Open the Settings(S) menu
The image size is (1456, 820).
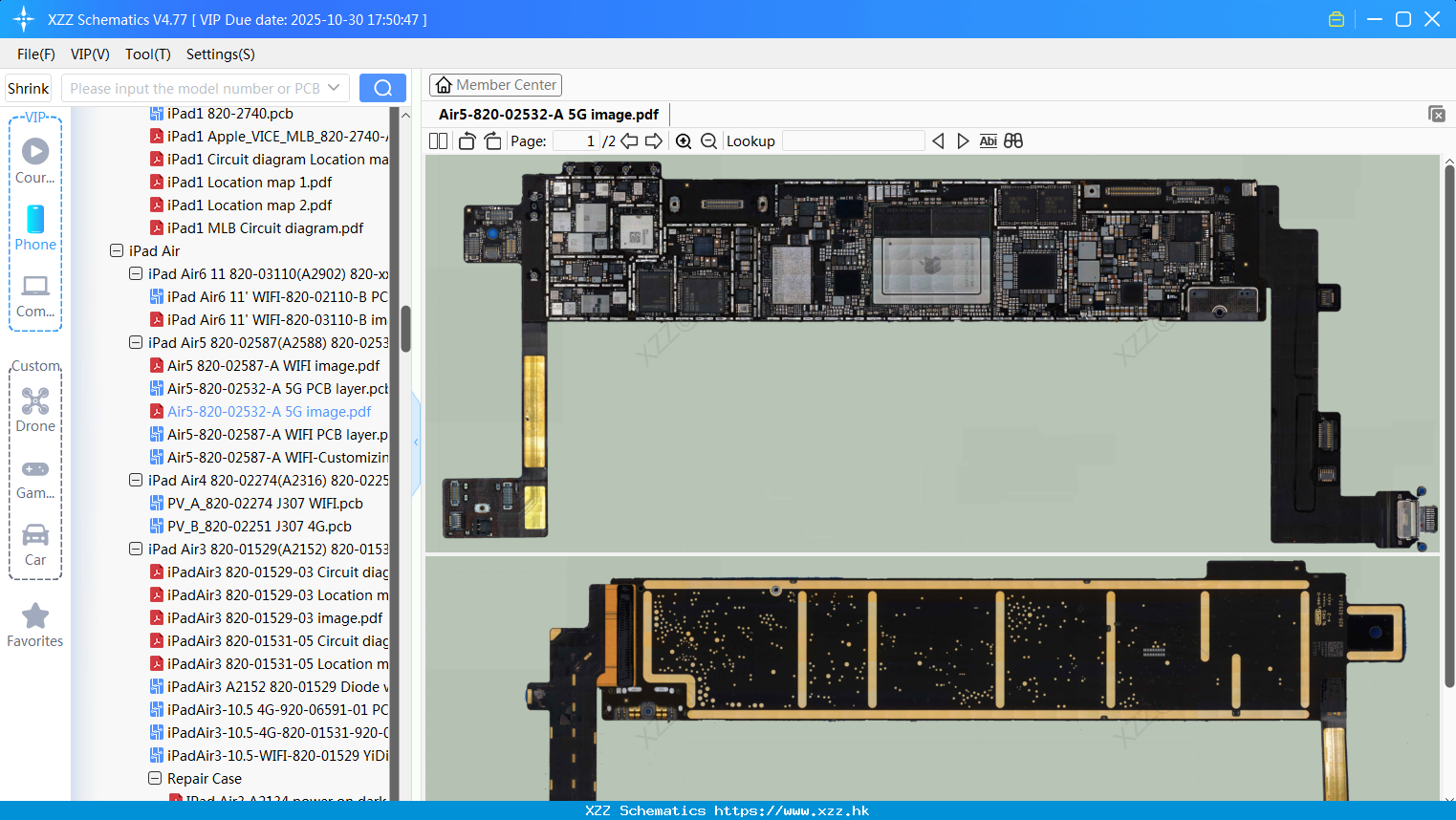(221, 54)
